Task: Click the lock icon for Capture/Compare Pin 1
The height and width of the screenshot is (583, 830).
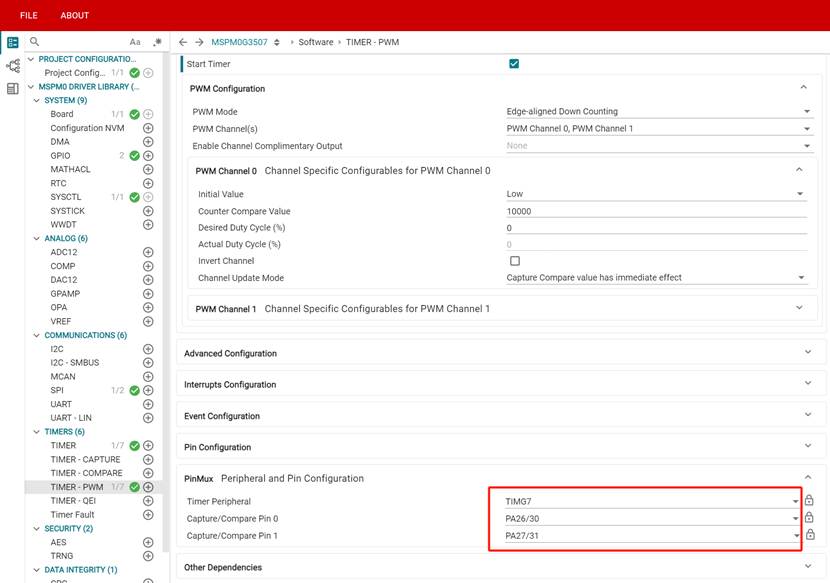Action: (x=809, y=536)
